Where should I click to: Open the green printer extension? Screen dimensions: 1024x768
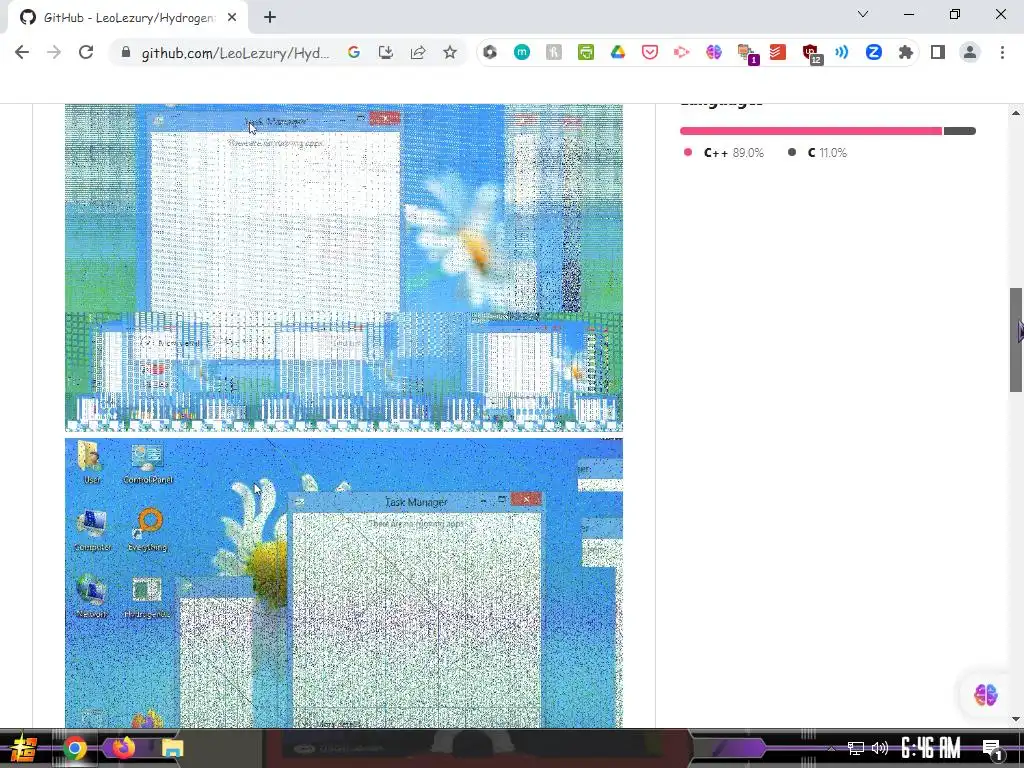click(x=586, y=52)
